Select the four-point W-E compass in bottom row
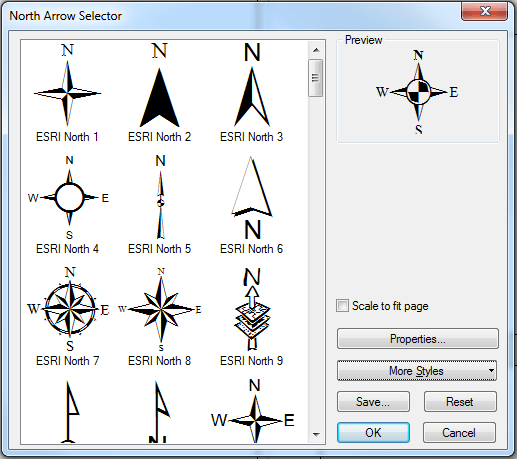 (253, 411)
